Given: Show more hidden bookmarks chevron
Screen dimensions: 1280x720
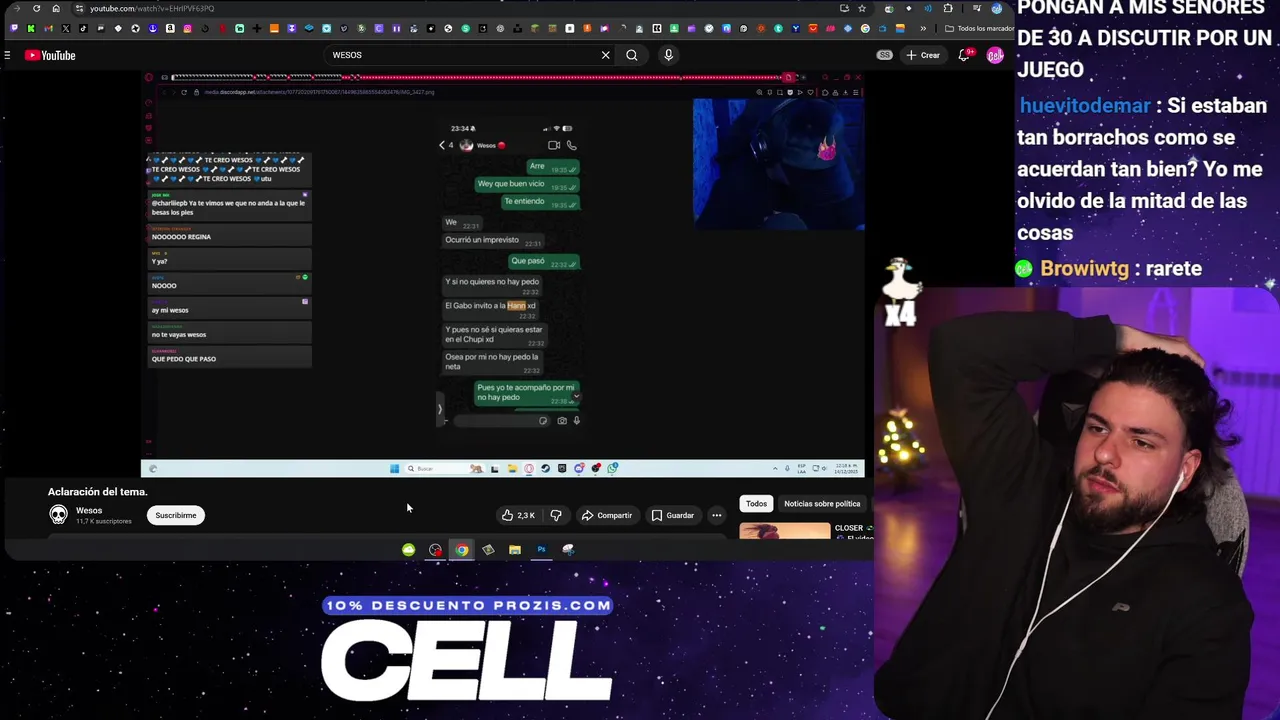Looking at the screenshot, I should 923,28.
